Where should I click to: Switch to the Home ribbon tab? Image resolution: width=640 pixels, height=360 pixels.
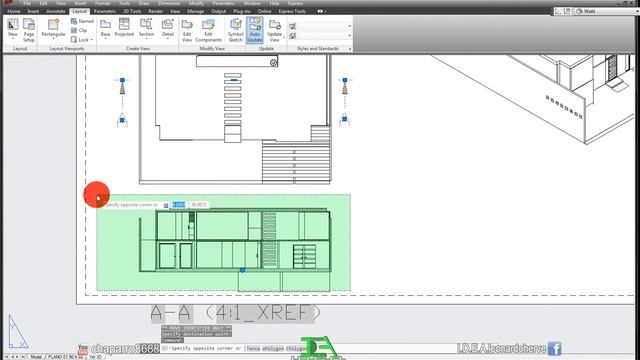13,11
